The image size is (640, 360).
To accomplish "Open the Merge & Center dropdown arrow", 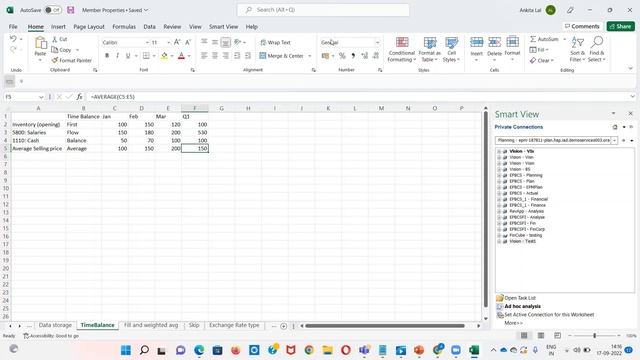I will coord(310,56).
